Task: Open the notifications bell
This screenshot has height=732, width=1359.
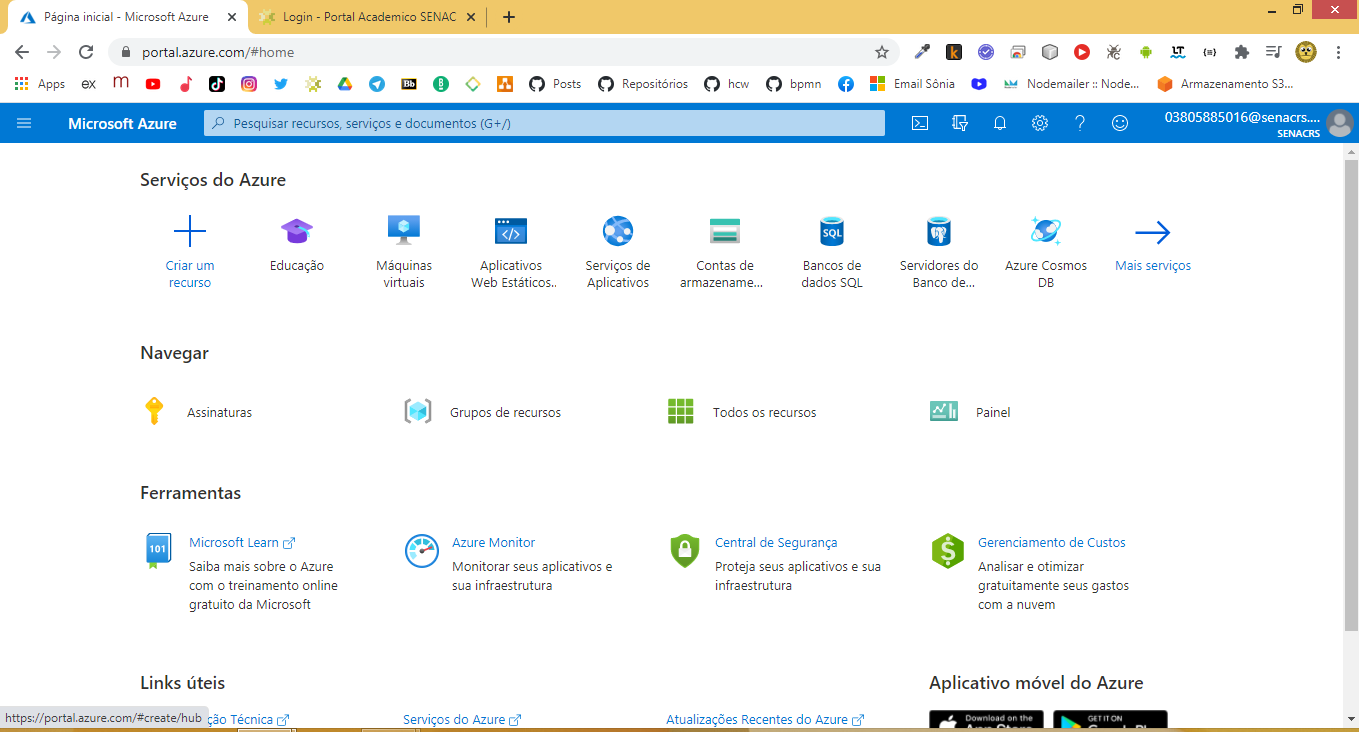Action: point(1000,123)
